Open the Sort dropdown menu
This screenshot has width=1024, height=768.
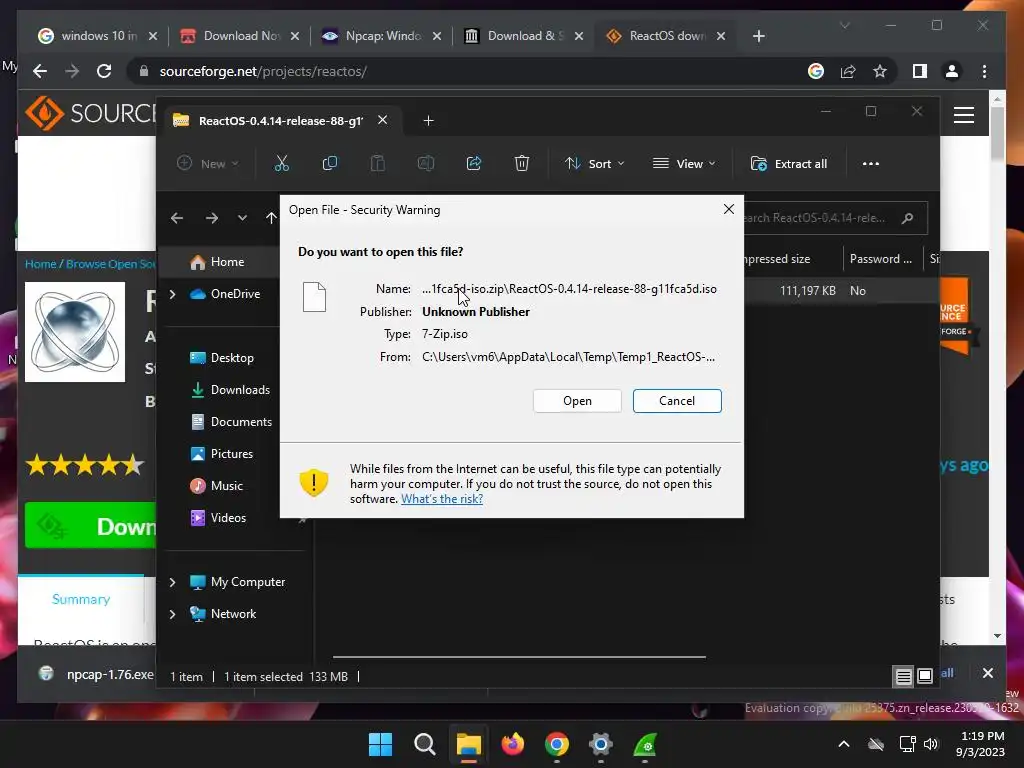[x=594, y=163]
